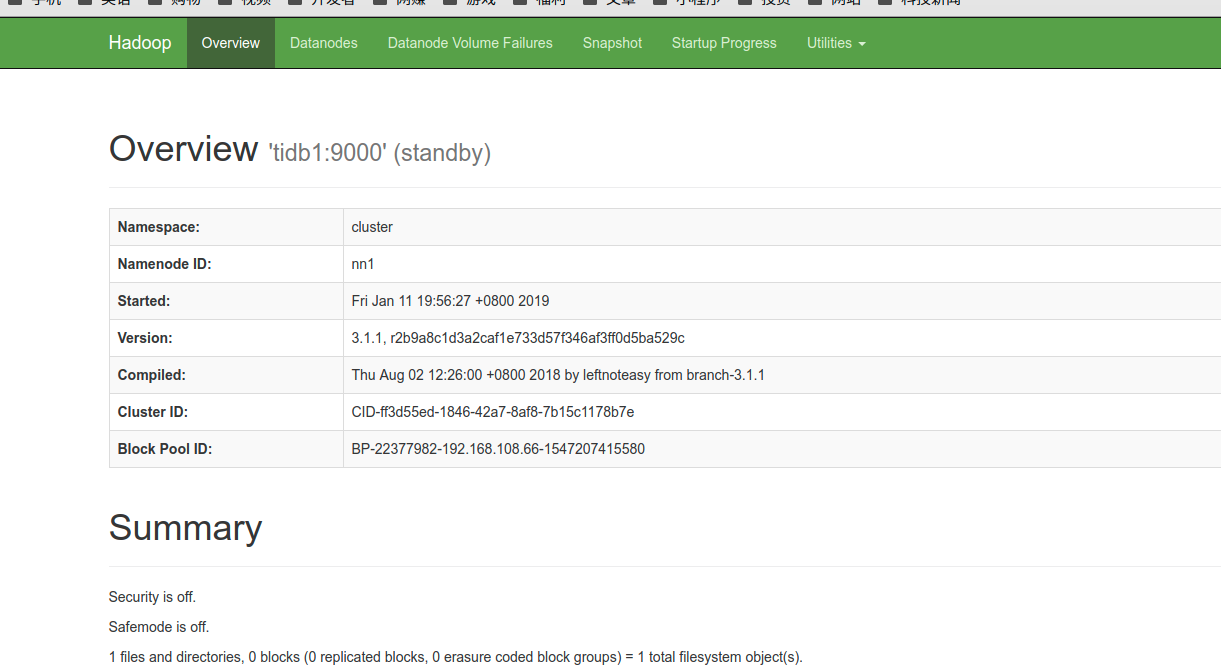Select the Version: label cell
Screen dimensions: 1221x672
click(226, 338)
